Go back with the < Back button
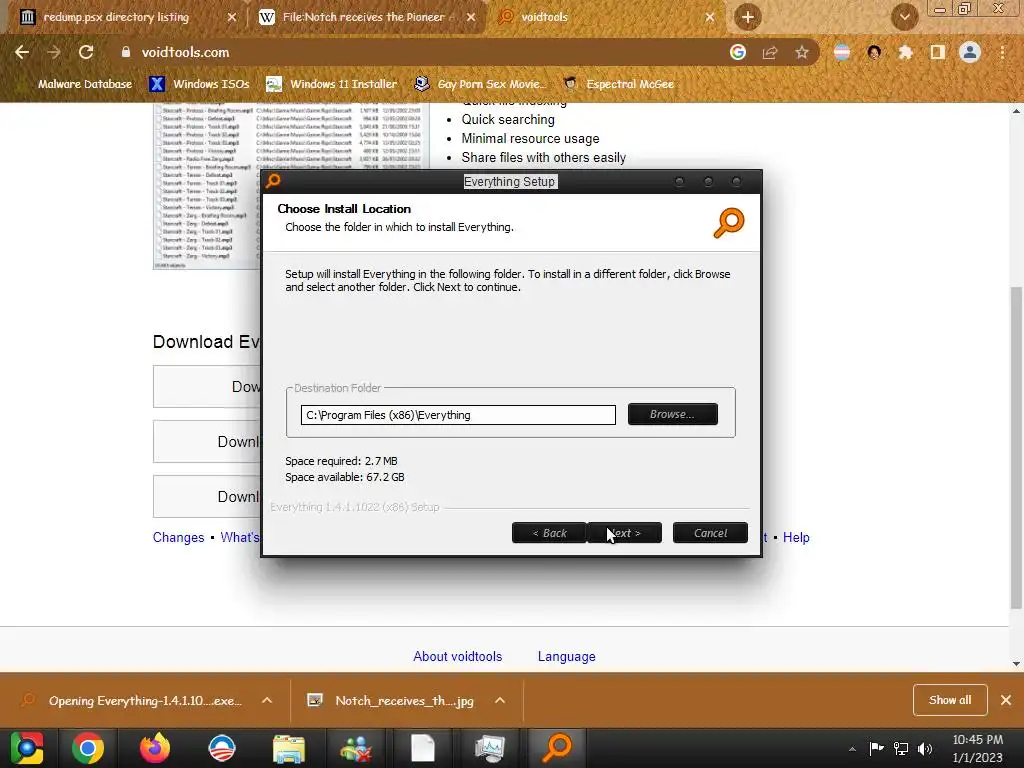Image resolution: width=1024 pixels, height=768 pixels. pyautogui.click(x=549, y=533)
